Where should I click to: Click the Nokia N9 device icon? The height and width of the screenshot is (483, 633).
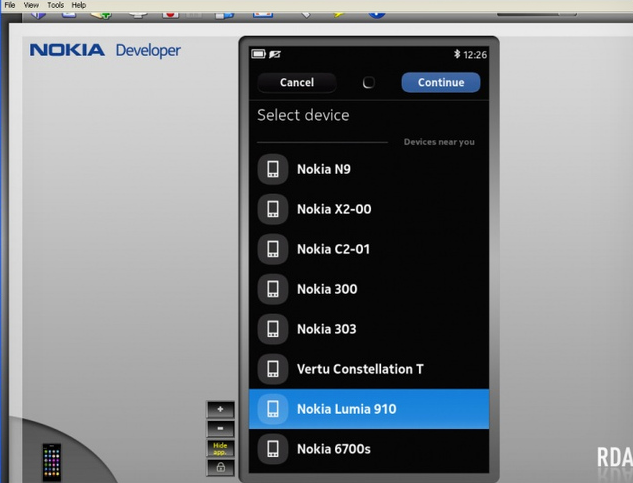(273, 169)
